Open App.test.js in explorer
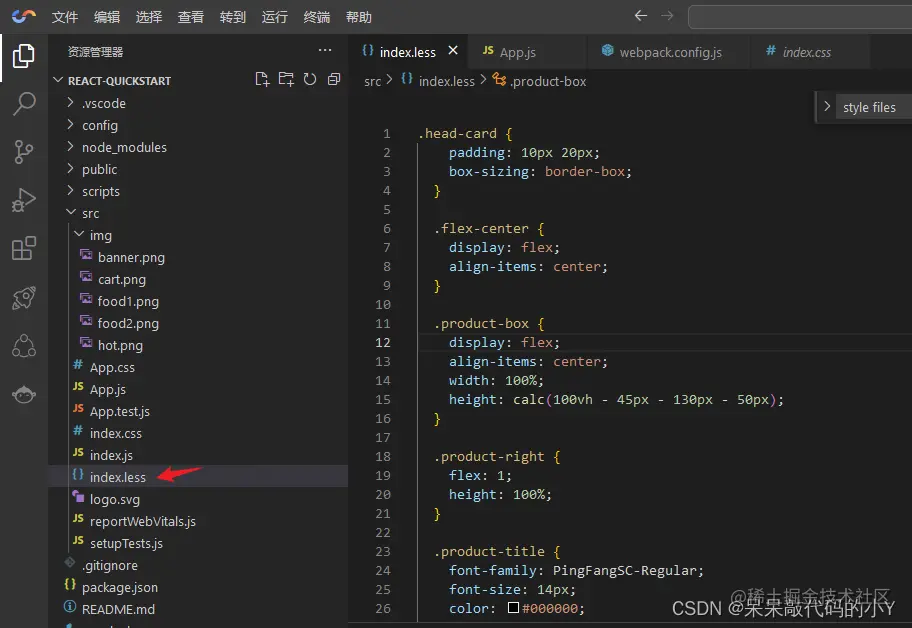 tap(119, 412)
